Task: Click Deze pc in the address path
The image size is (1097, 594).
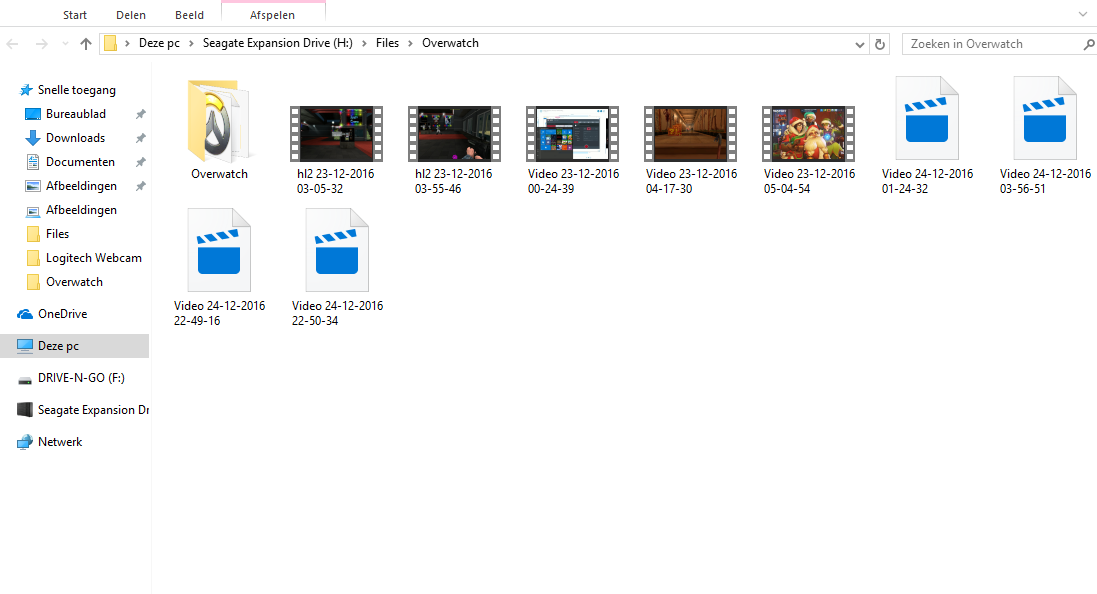Action: [x=160, y=43]
